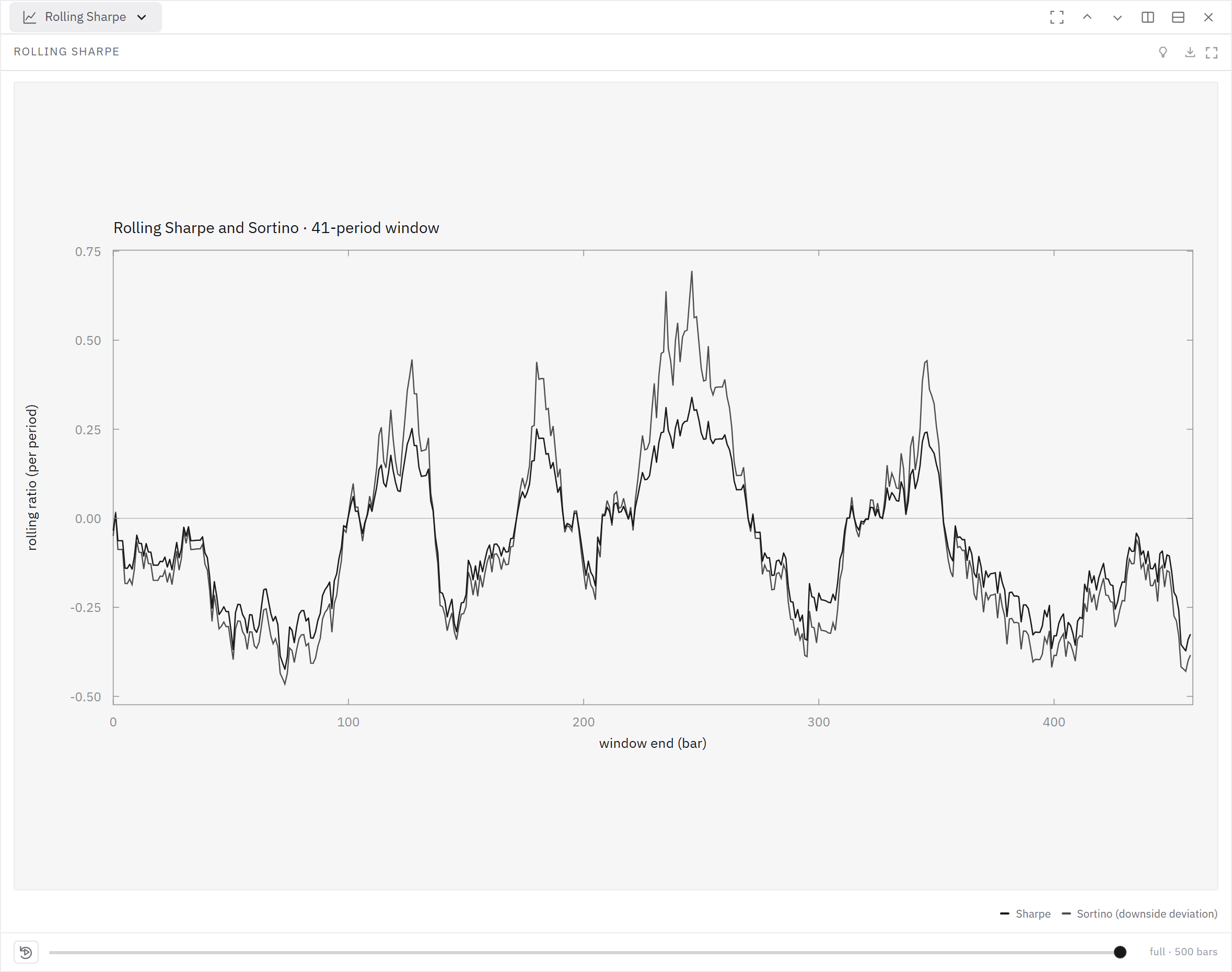Toggle the Sharpe series in legend
Screen dimensions: 1232x972
pos(1025,914)
